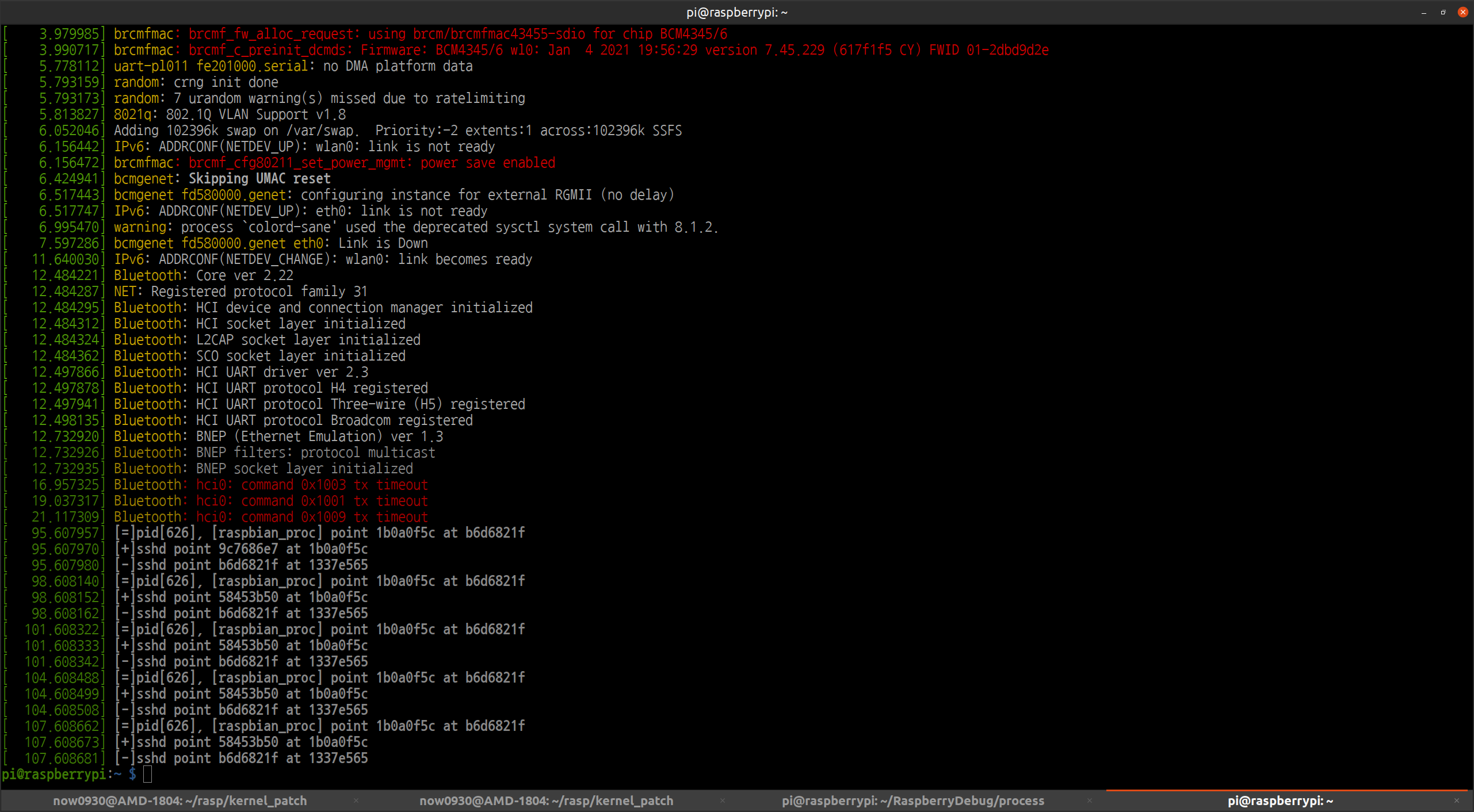Select the active pi@raspberrypi home tab
The image size is (1474, 812).
1280,800
